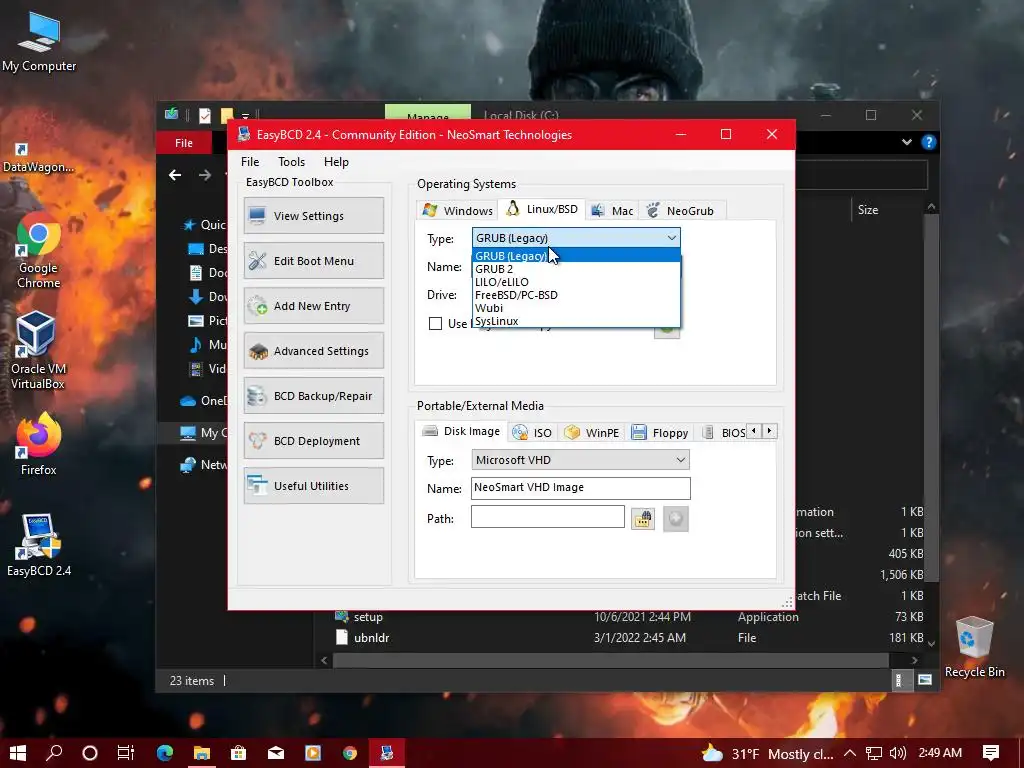Viewport: 1024px width, 768px height.
Task: Open the DataWagon desktop shortcut
Action: click(x=38, y=159)
